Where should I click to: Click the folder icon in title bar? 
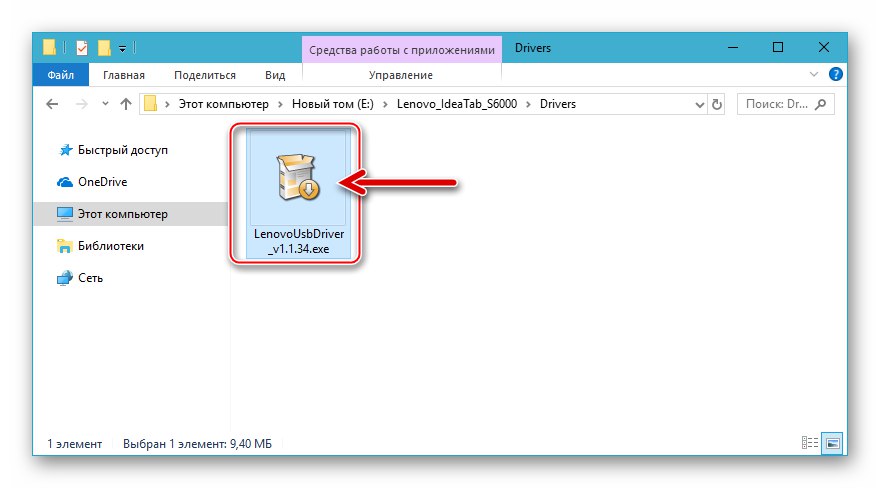(49, 48)
